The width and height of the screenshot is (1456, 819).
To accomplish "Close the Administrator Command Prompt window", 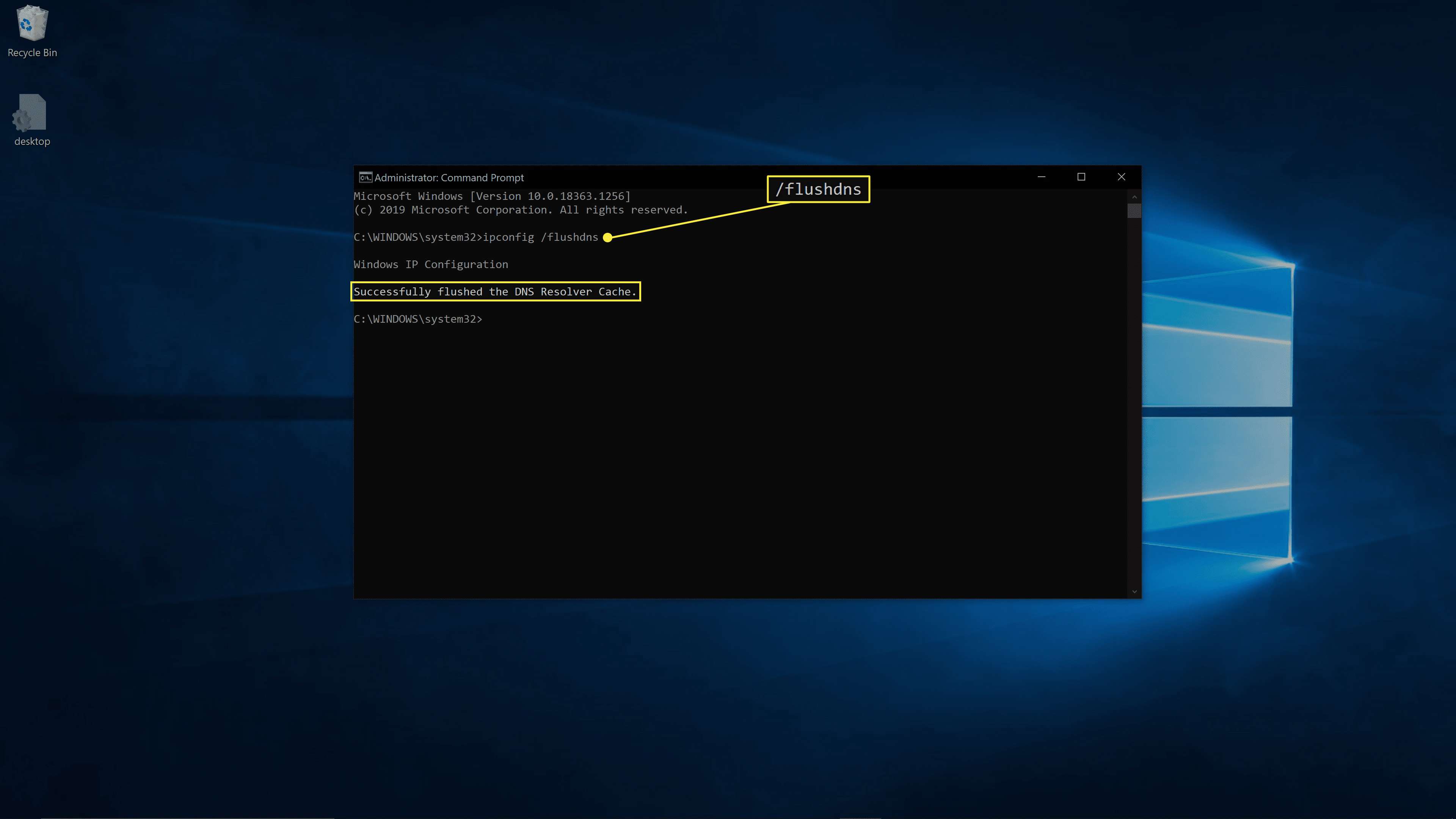I will point(1121,177).
